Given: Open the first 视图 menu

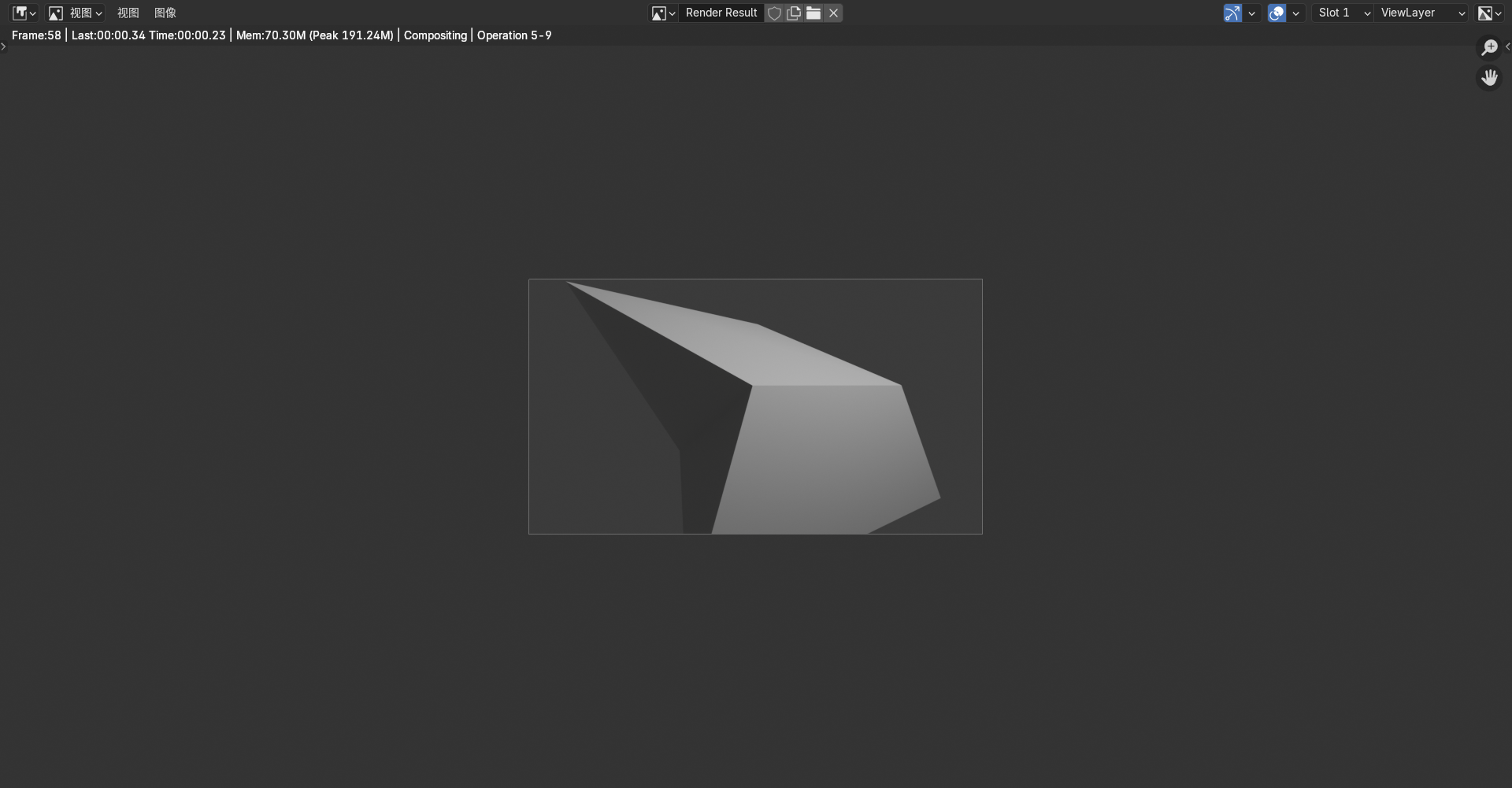Looking at the screenshot, I should (x=128, y=13).
